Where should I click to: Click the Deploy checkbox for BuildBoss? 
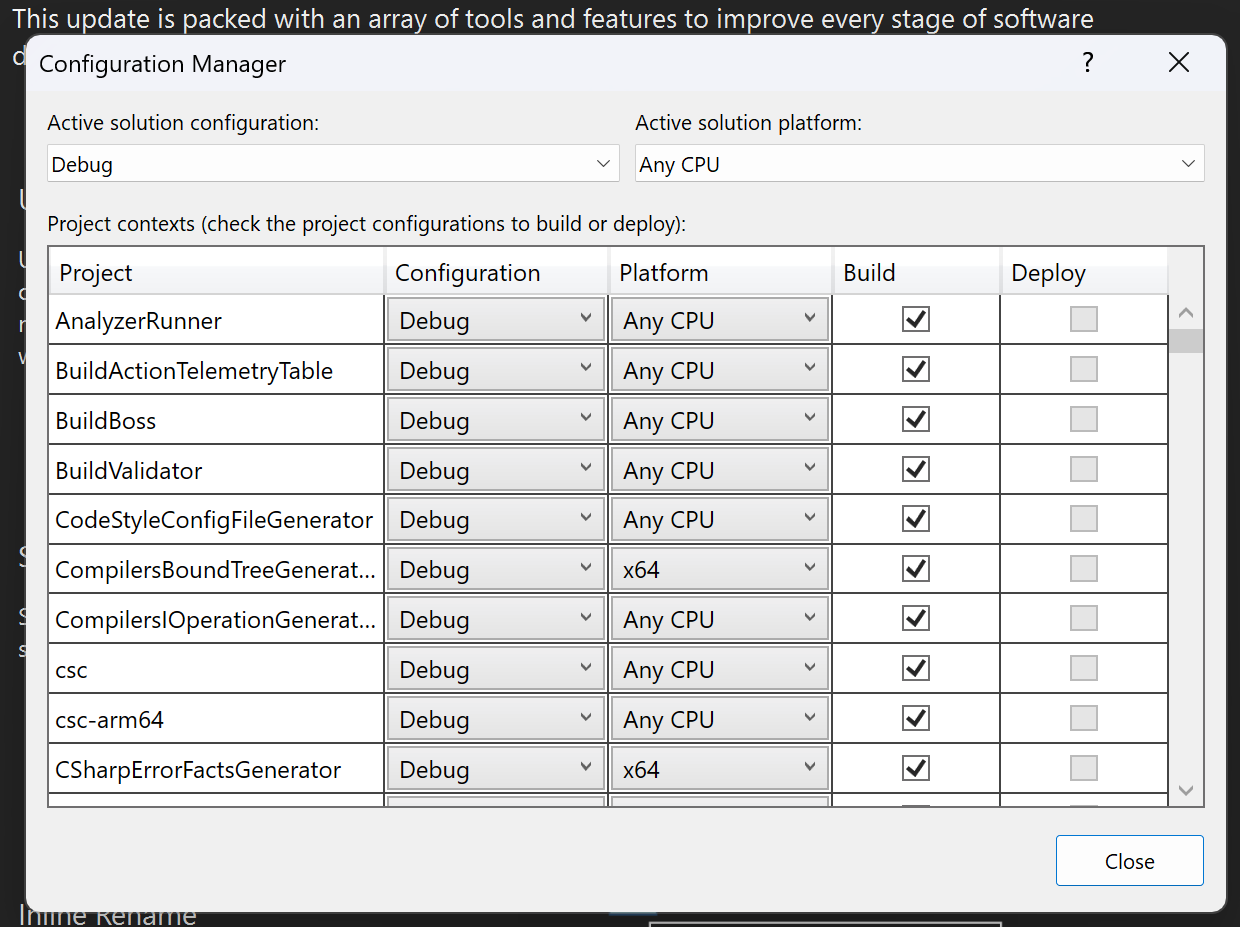coord(1084,419)
